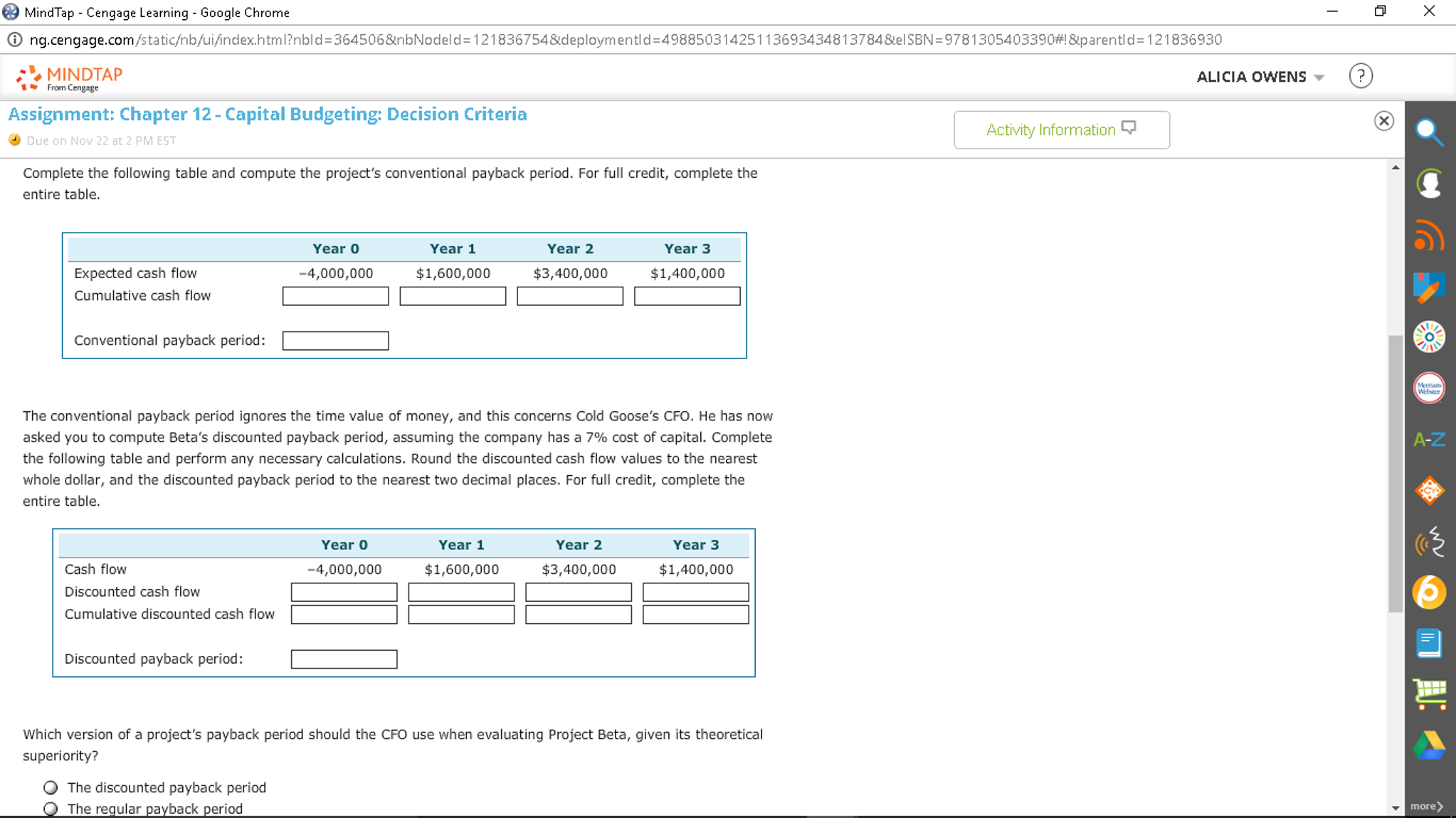Image resolution: width=1456 pixels, height=818 pixels.
Task: Open the Google Drive icon
Action: pos(1429,745)
